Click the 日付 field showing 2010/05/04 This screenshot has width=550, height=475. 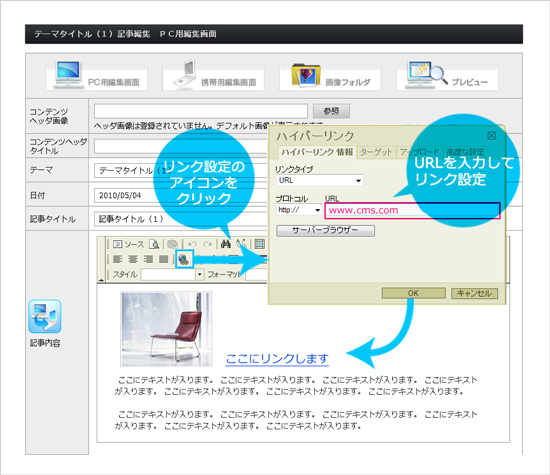point(181,195)
